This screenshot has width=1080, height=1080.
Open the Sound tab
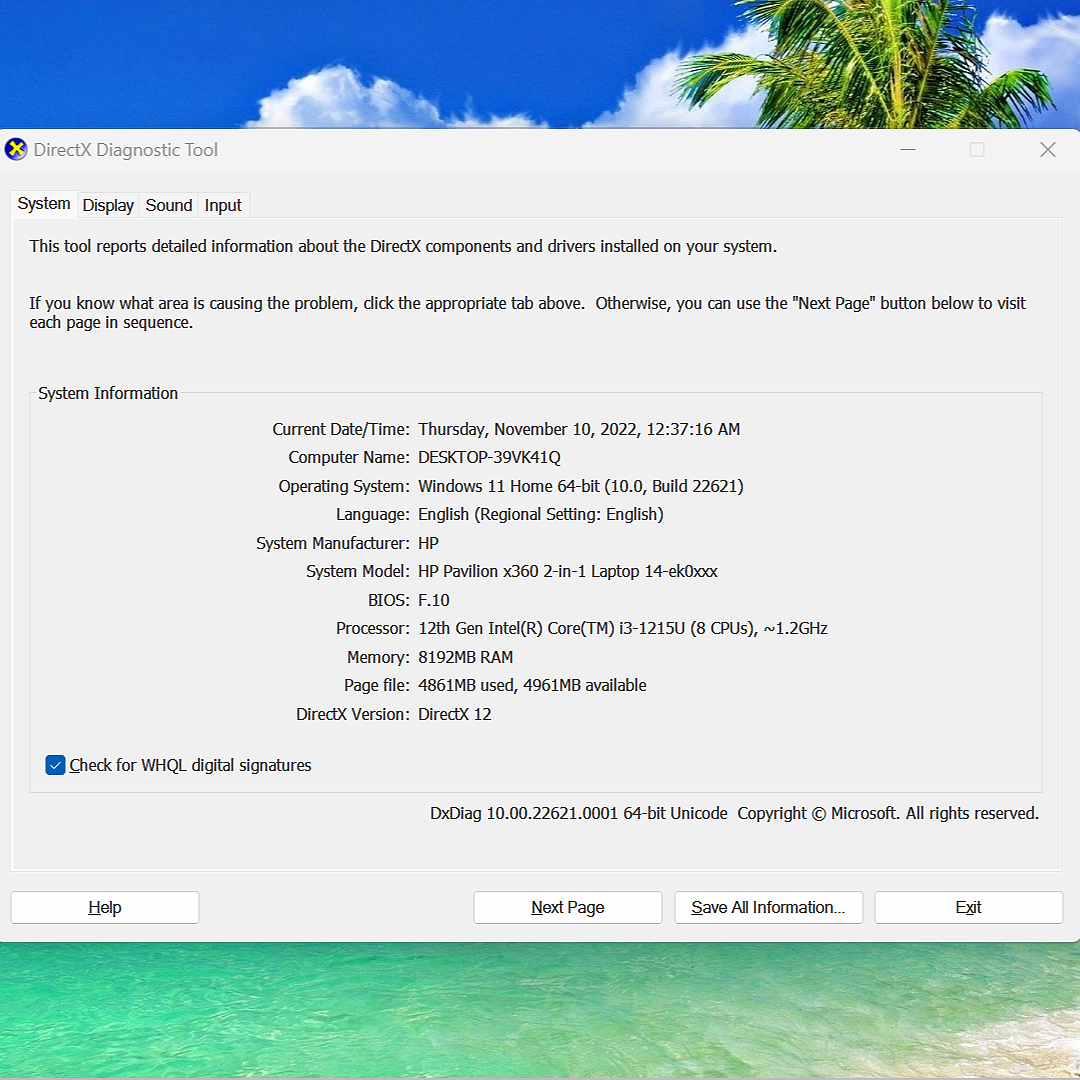[168, 205]
